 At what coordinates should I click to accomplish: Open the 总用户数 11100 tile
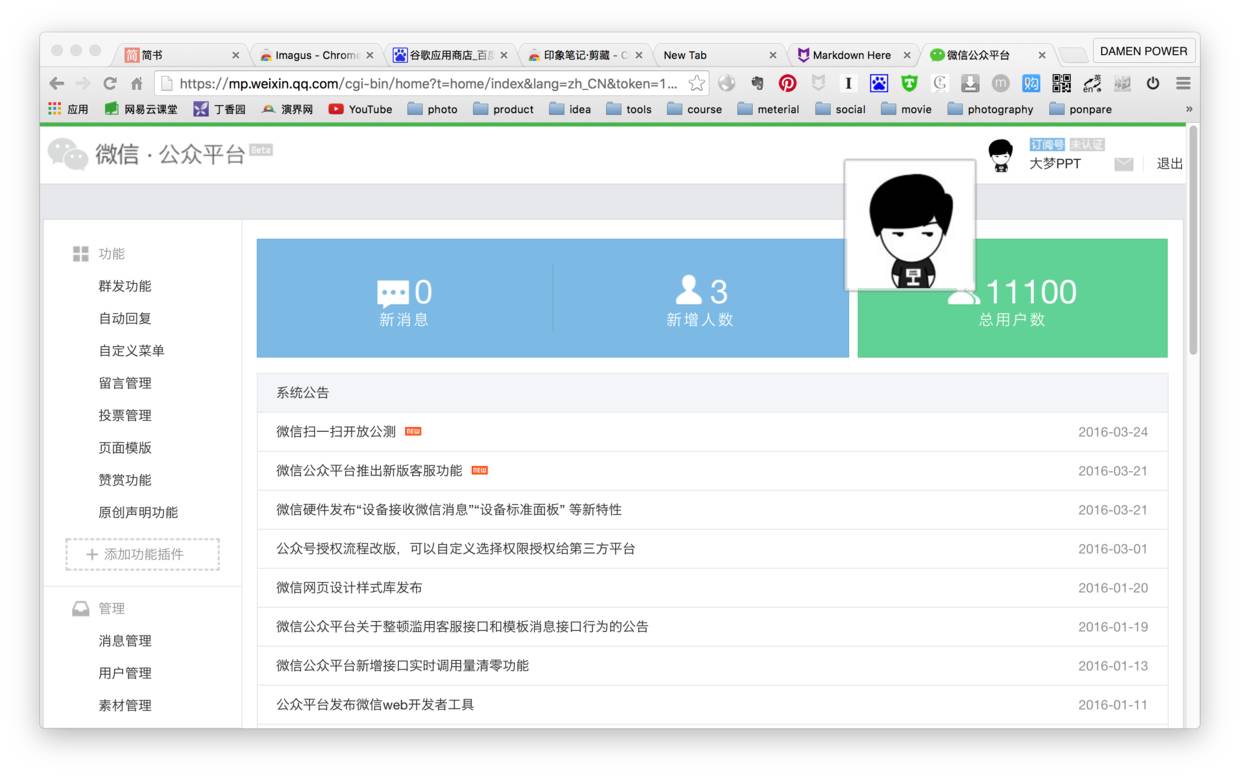(1012, 298)
